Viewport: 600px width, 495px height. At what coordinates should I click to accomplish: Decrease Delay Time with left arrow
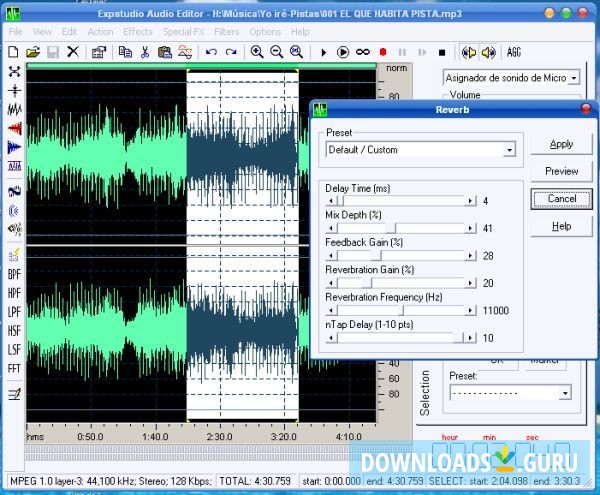pyautogui.click(x=331, y=200)
